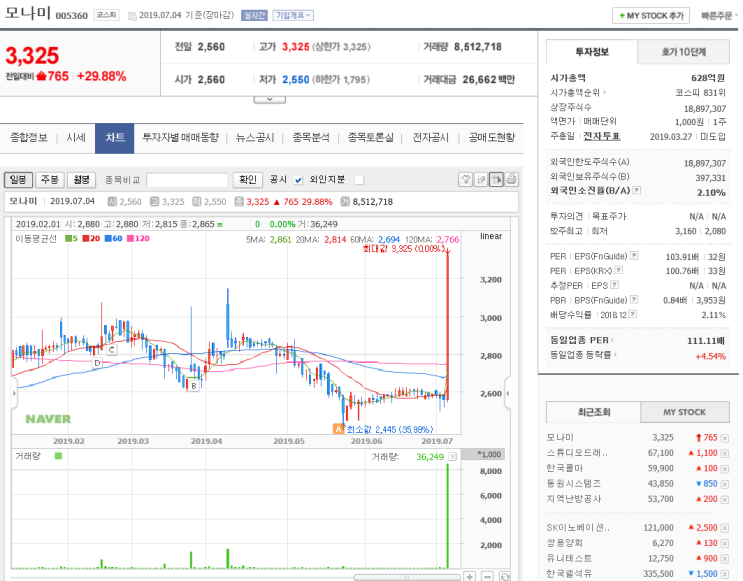Select the chart drawing pencil tool
This screenshot has height=581, width=743.
481,179
